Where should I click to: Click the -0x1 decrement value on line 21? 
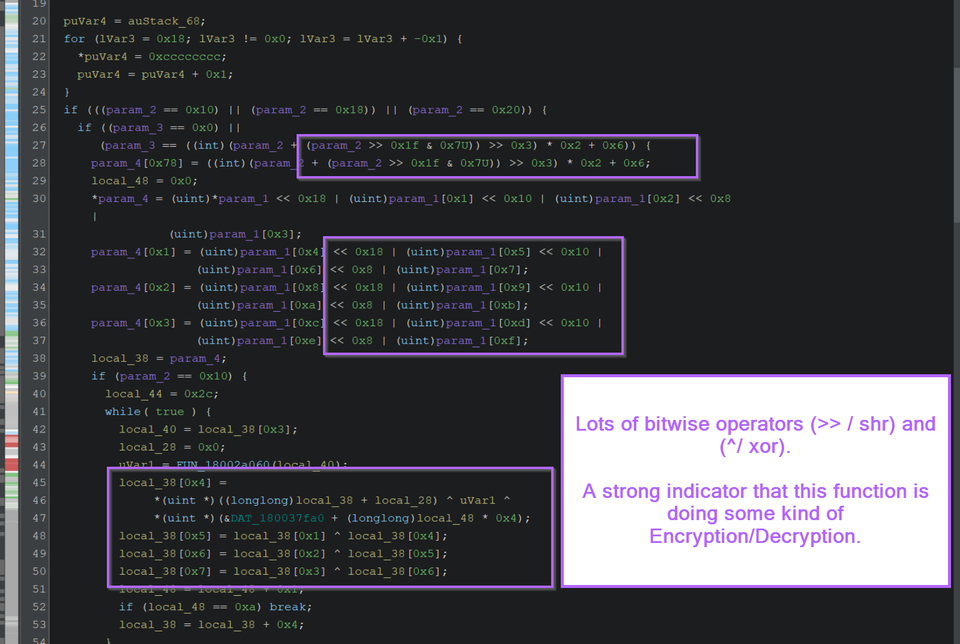point(427,39)
